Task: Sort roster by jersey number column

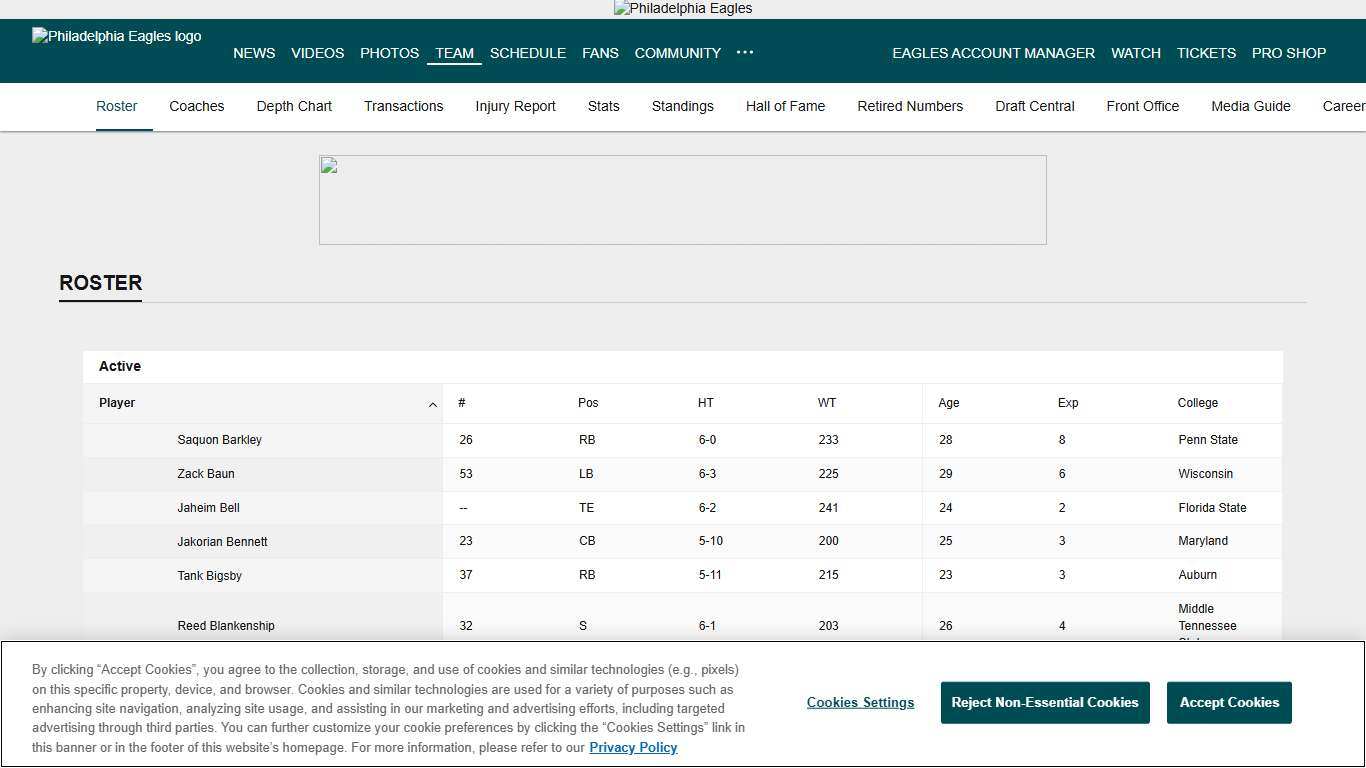Action: pyautogui.click(x=462, y=403)
